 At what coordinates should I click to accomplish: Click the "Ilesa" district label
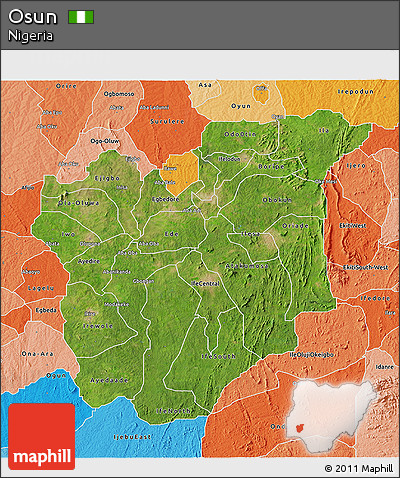tap(251, 234)
